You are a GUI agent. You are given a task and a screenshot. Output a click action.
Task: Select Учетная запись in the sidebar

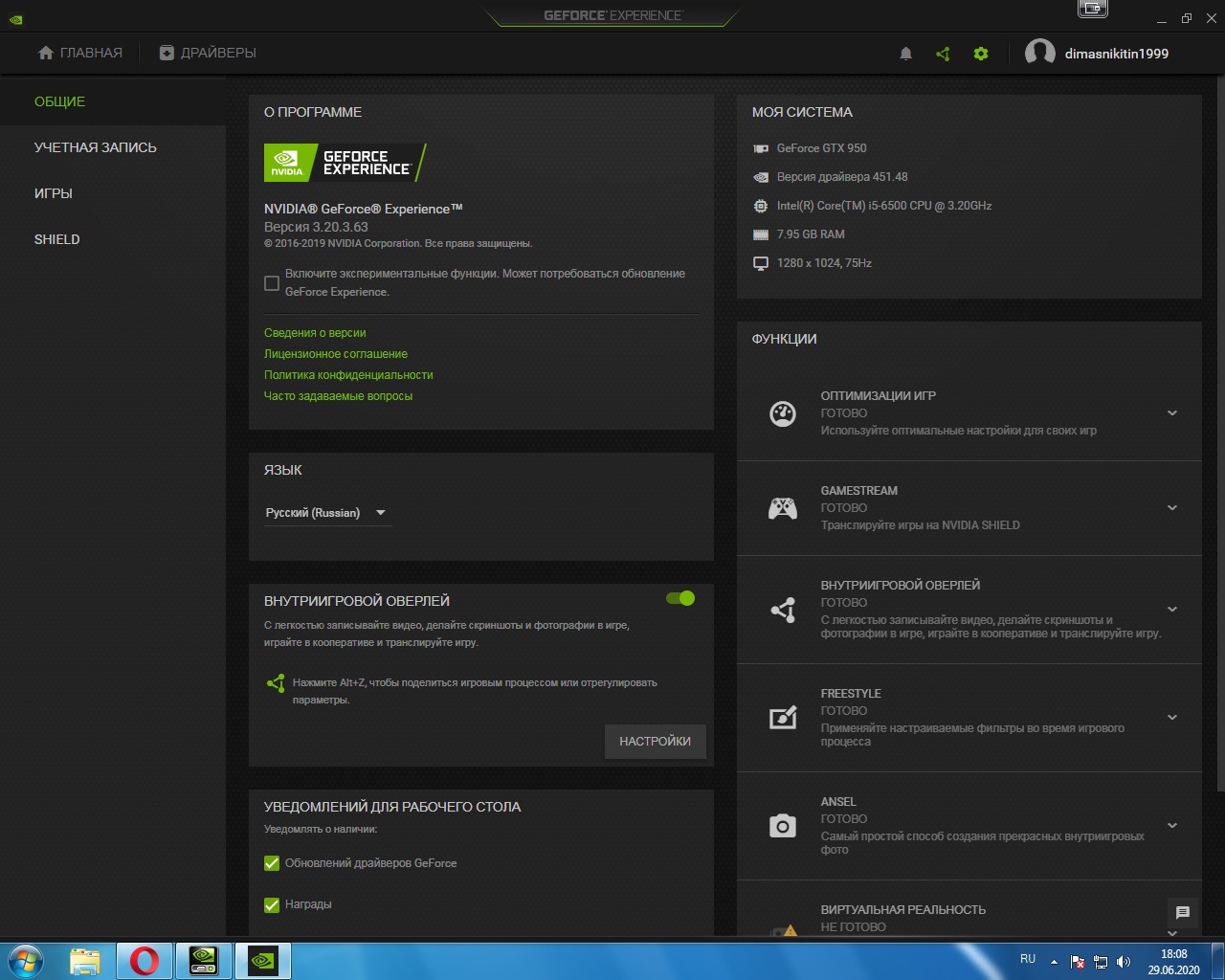(x=95, y=147)
